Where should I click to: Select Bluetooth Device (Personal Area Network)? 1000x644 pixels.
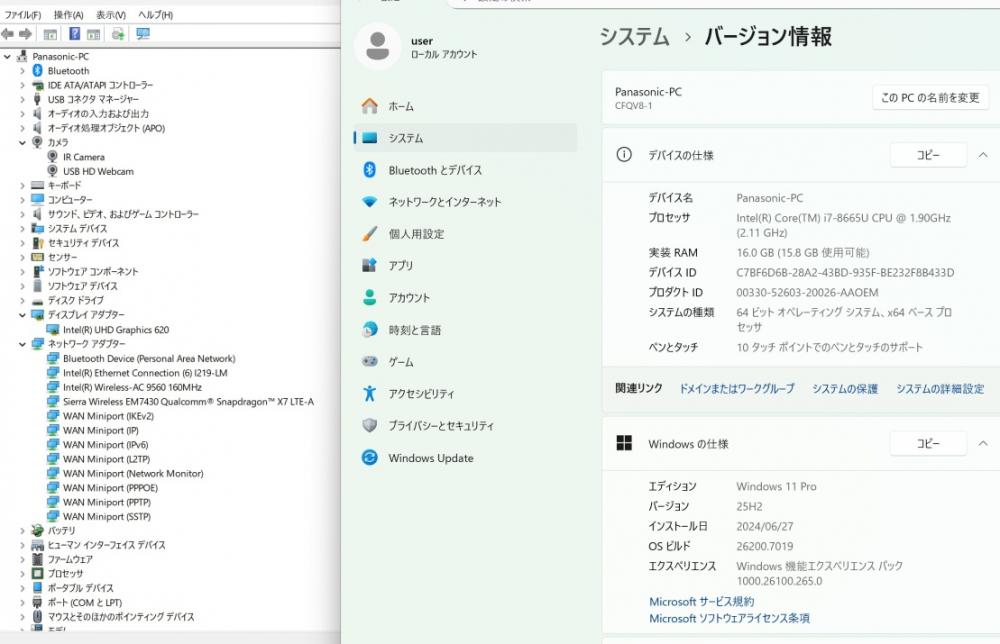[149, 358]
